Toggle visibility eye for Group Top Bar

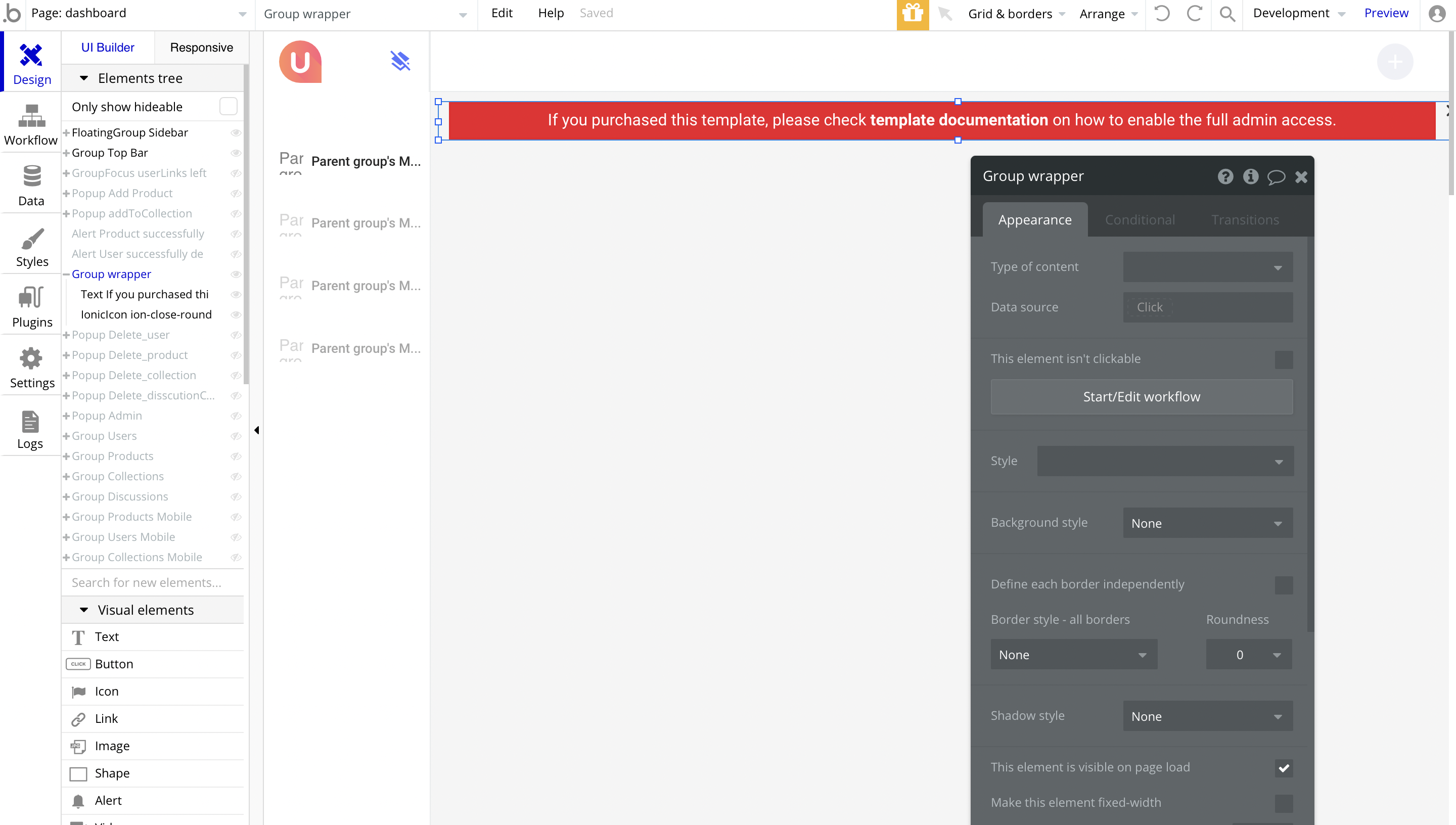(236, 153)
